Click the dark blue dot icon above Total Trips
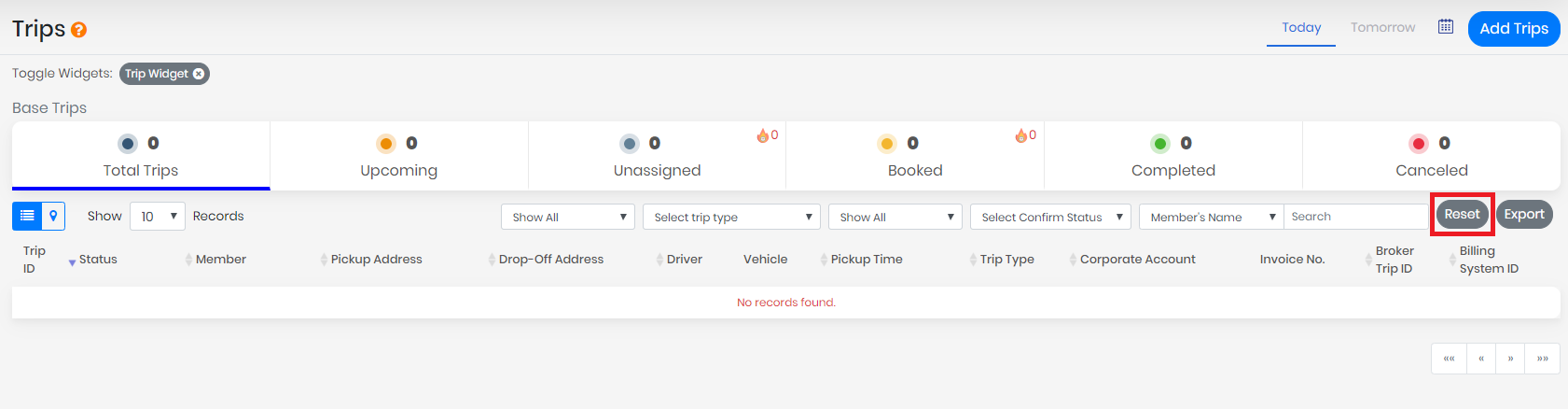The height and width of the screenshot is (409, 1568). (128, 143)
